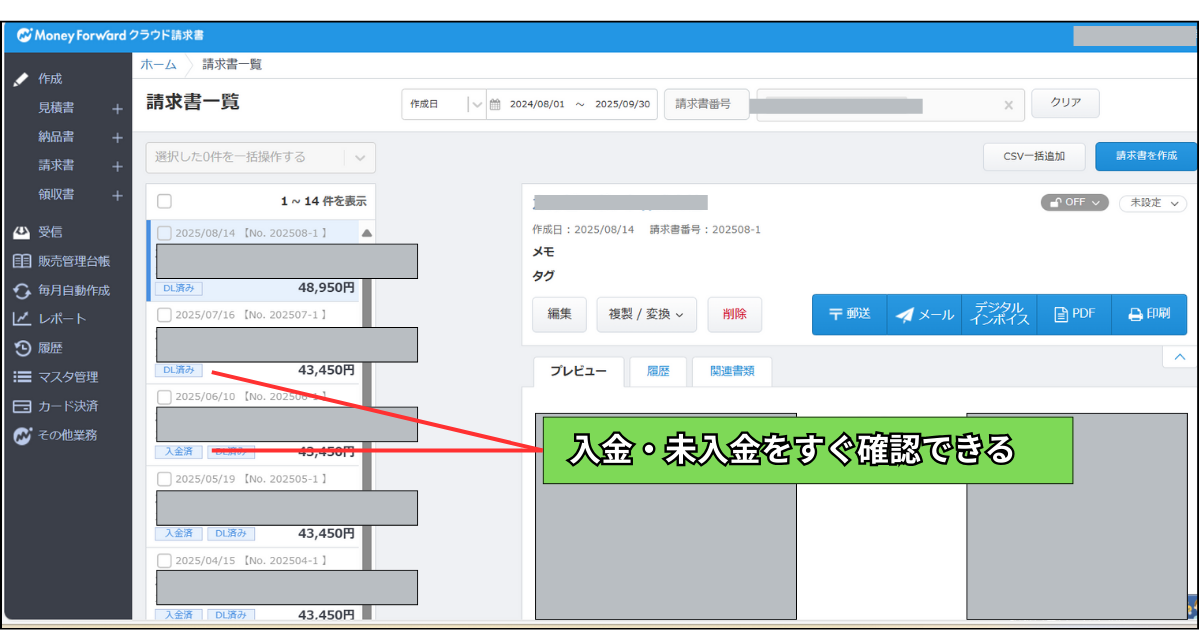Tick checkbox for invoice No. 202505-1
The width and height of the screenshot is (1200, 630).
click(165, 478)
